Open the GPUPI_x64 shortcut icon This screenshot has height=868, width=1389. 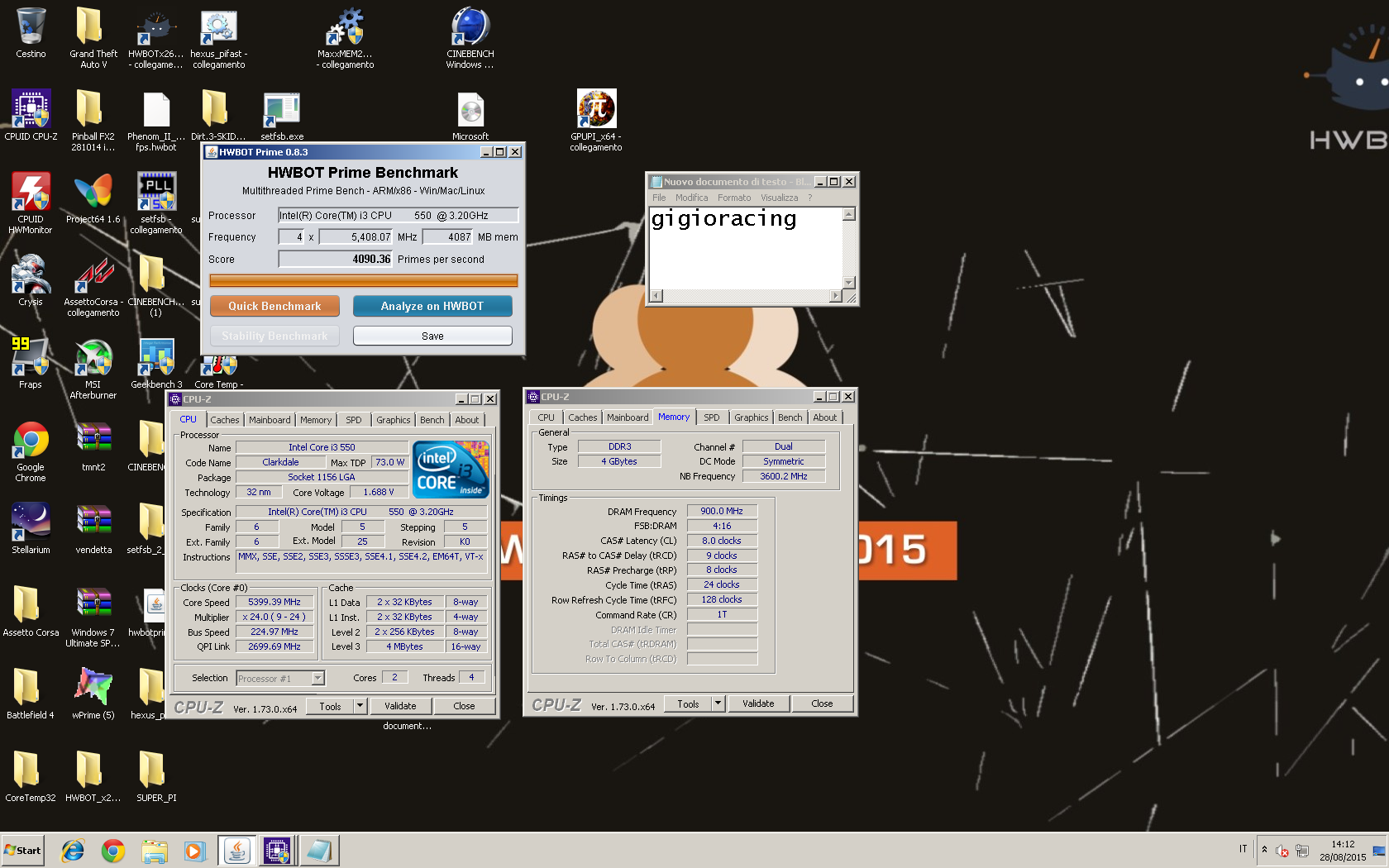coord(595,120)
